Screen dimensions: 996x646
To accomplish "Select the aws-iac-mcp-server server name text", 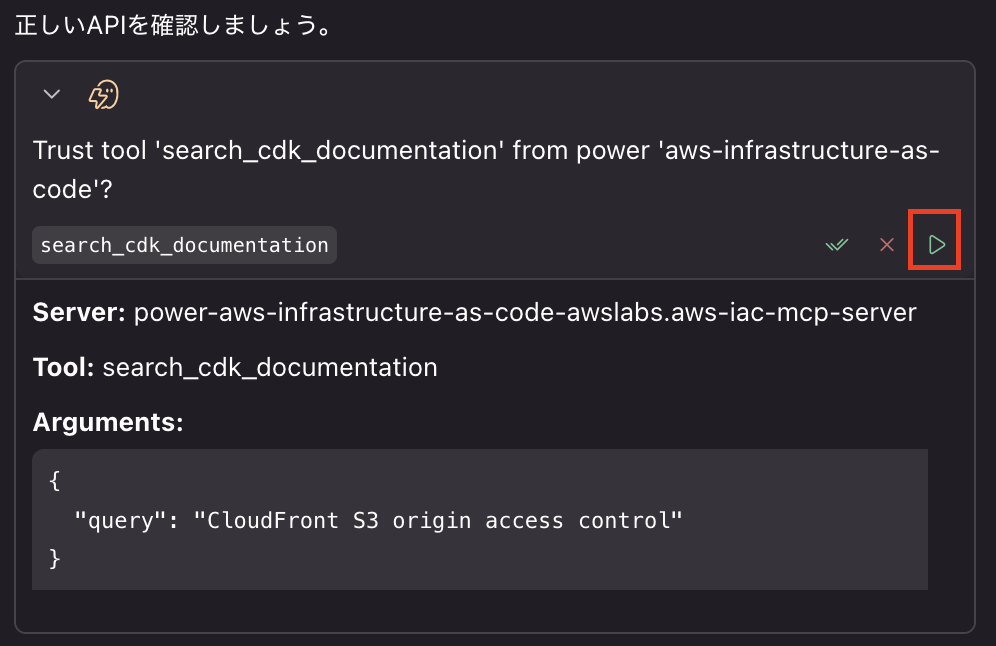I will click(x=524, y=312).
